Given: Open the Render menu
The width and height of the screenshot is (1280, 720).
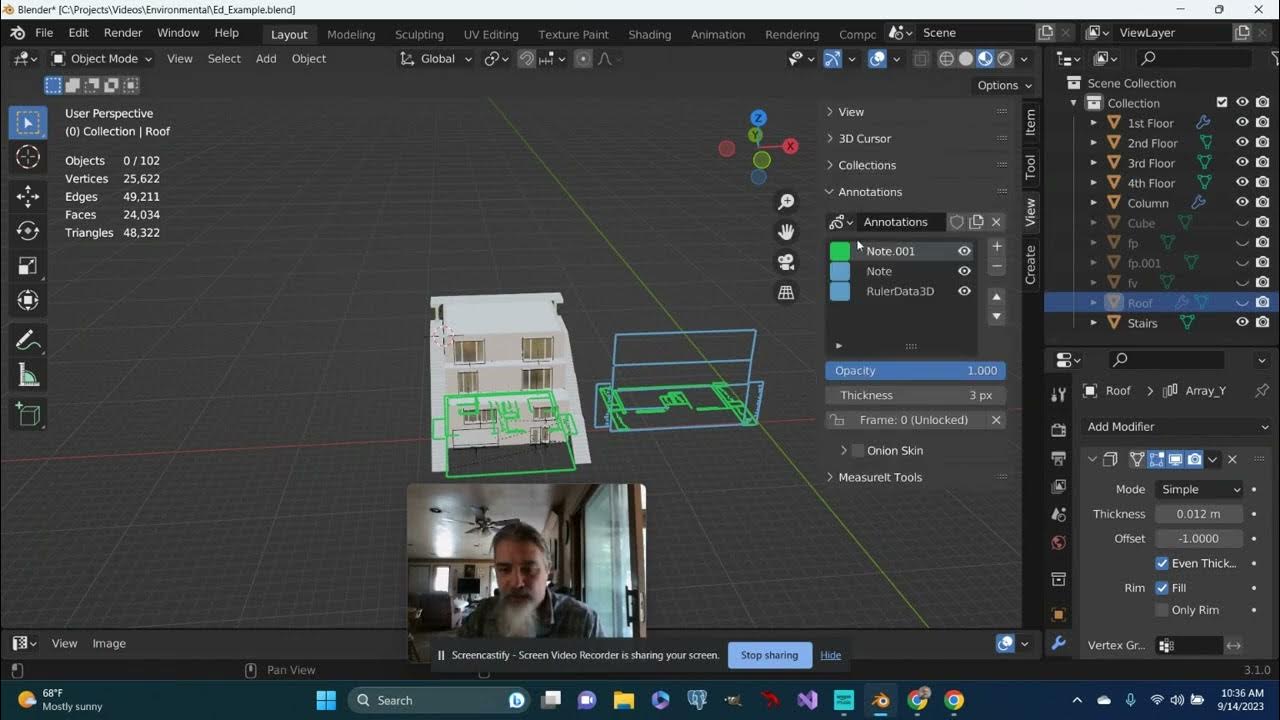Looking at the screenshot, I should coord(123,33).
